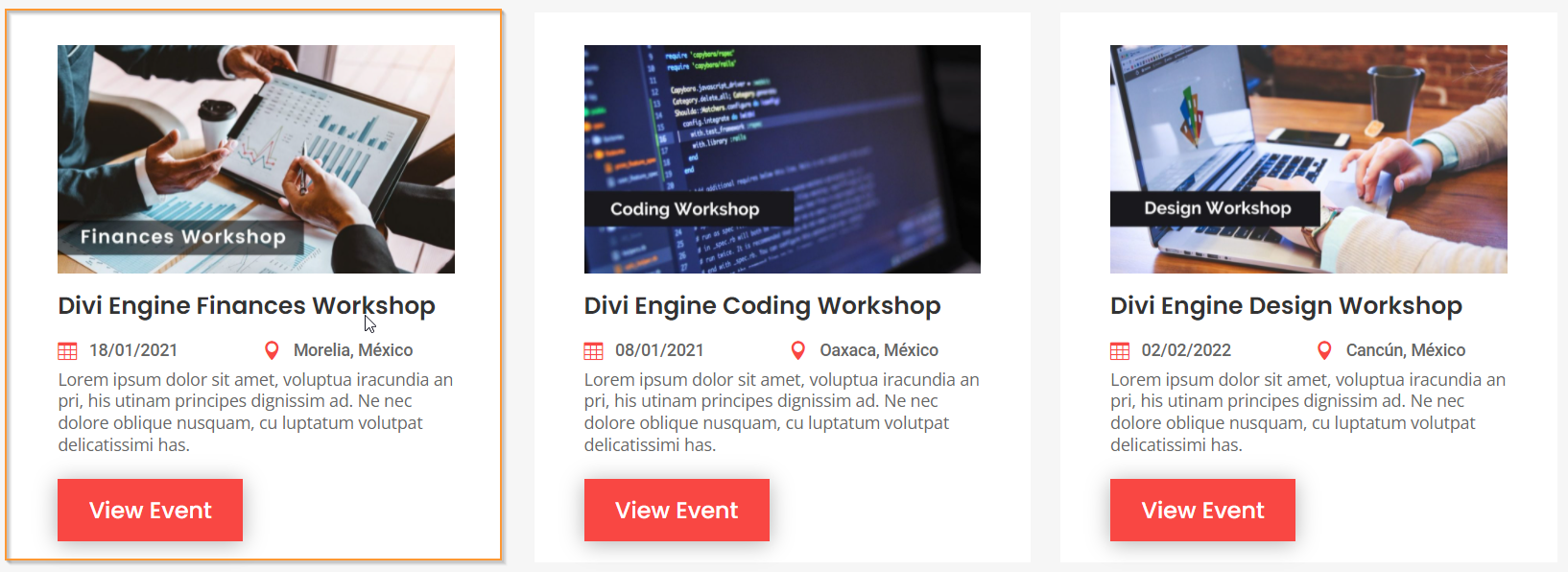The image size is (1568, 572).
Task: Click the location pin next to Cancún, México
Action: click(1324, 351)
